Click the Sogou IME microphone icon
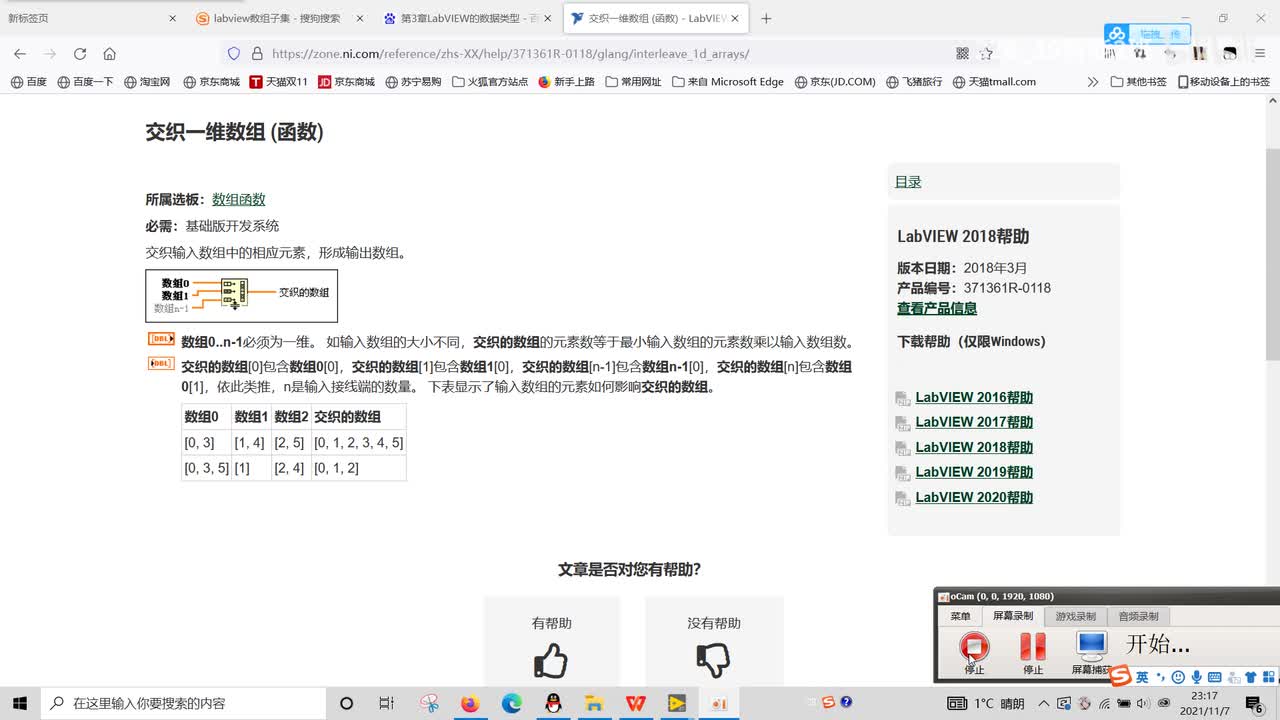The width and height of the screenshot is (1280, 720). pos(1197,677)
